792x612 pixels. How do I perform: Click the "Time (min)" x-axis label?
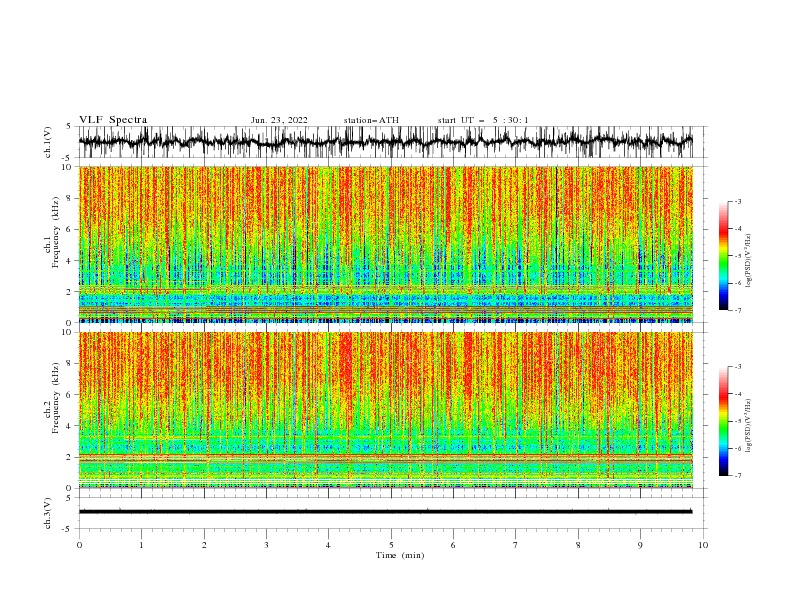click(x=400, y=555)
